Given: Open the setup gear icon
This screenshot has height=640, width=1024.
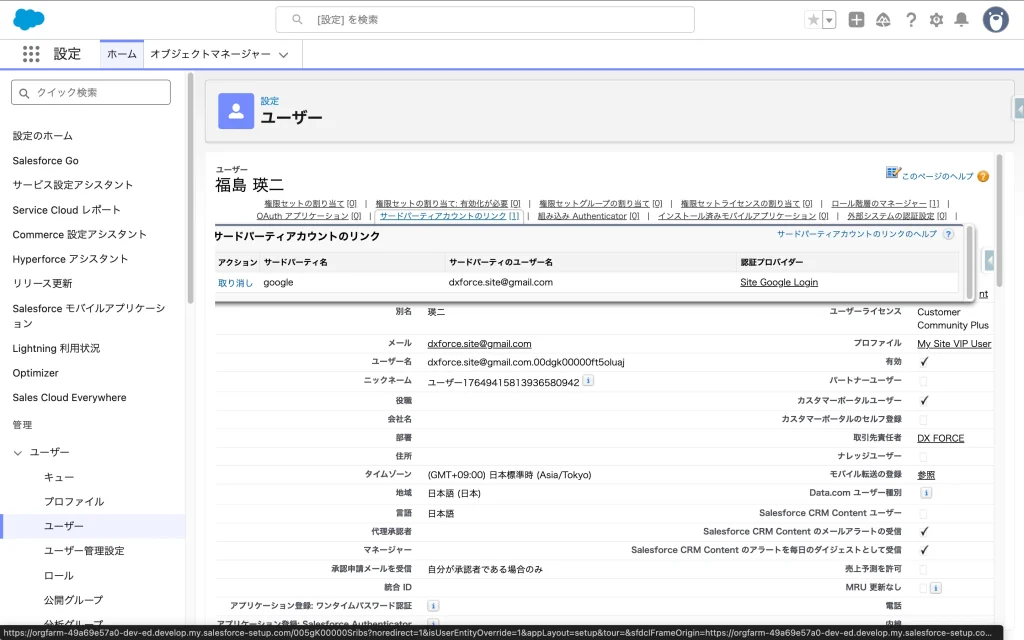Looking at the screenshot, I should (x=936, y=20).
